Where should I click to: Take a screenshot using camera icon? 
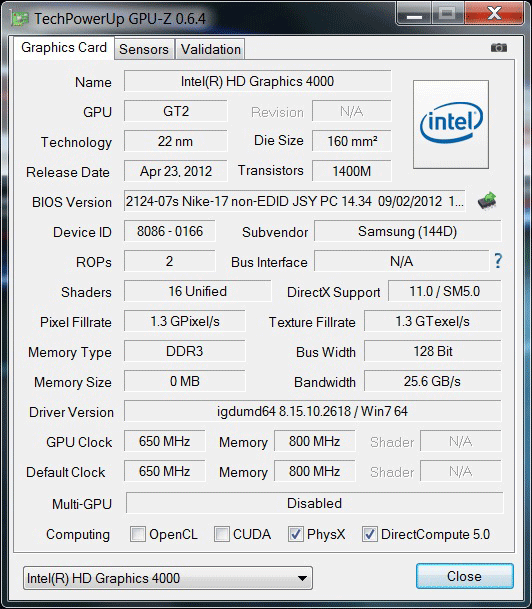(x=499, y=48)
